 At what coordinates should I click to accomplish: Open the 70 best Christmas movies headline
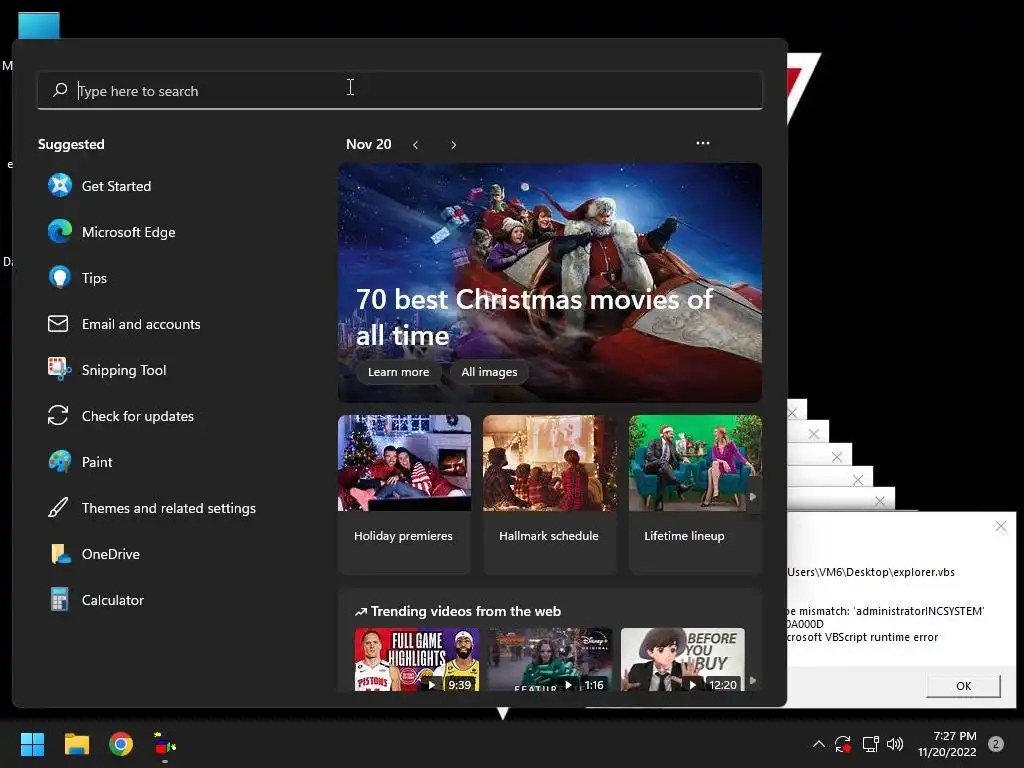point(534,317)
